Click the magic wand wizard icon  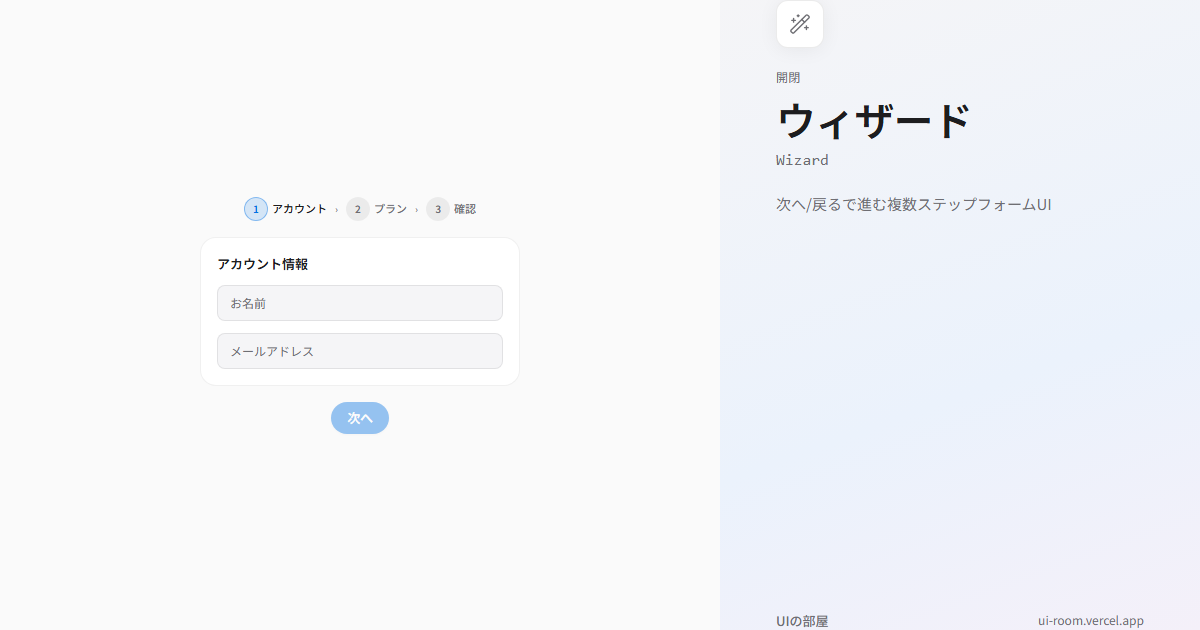(800, 24)
